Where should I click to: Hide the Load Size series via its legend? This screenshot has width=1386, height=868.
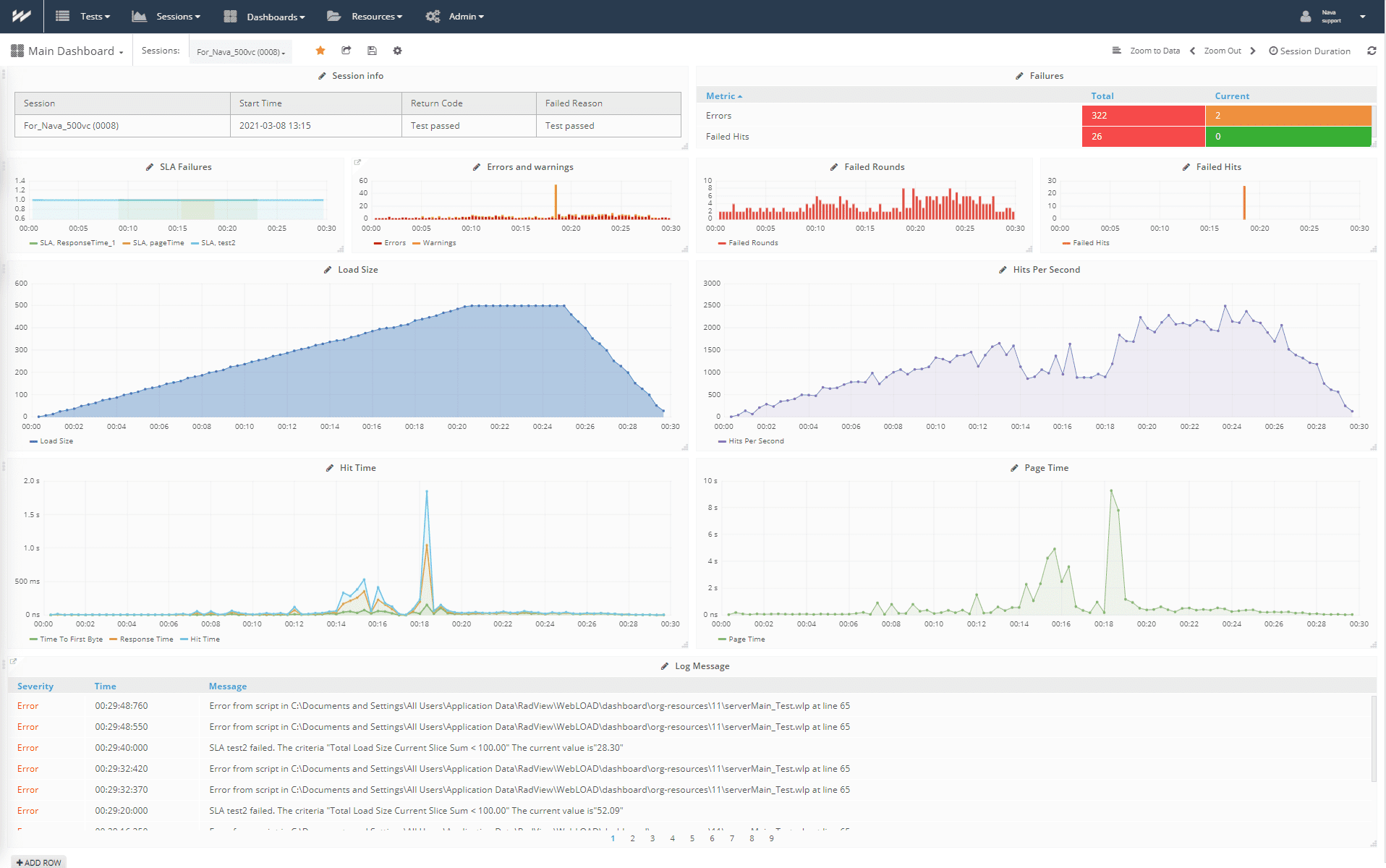(51, 441)
